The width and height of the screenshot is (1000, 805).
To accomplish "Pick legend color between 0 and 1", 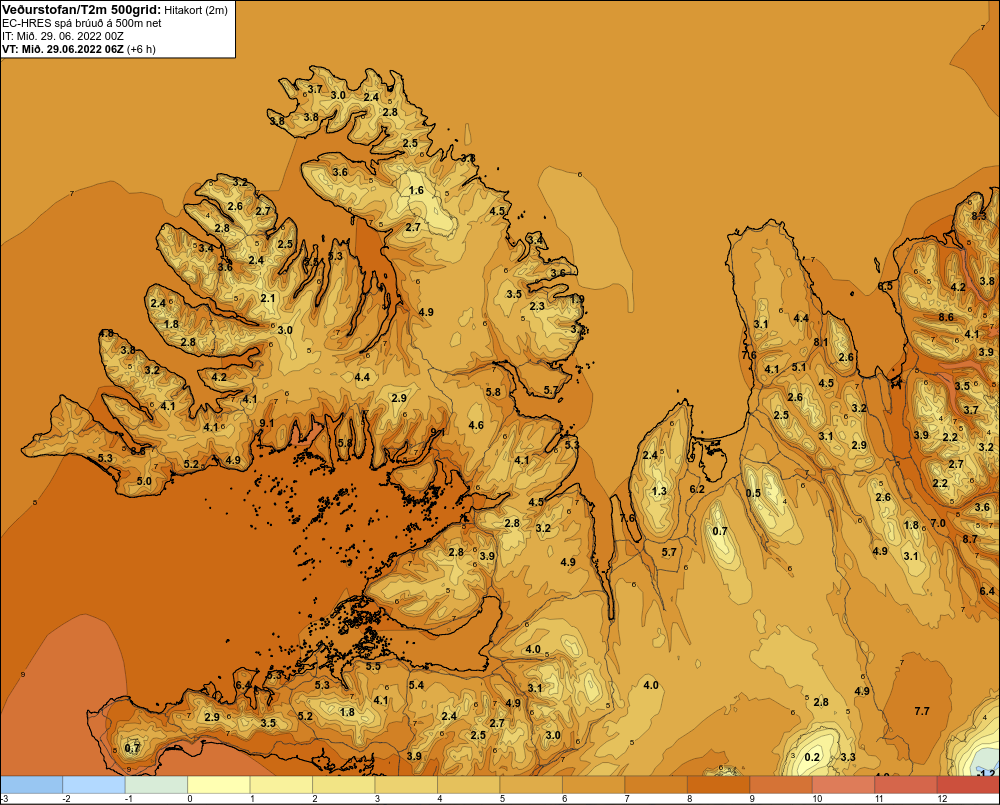I will coord(219,784).
